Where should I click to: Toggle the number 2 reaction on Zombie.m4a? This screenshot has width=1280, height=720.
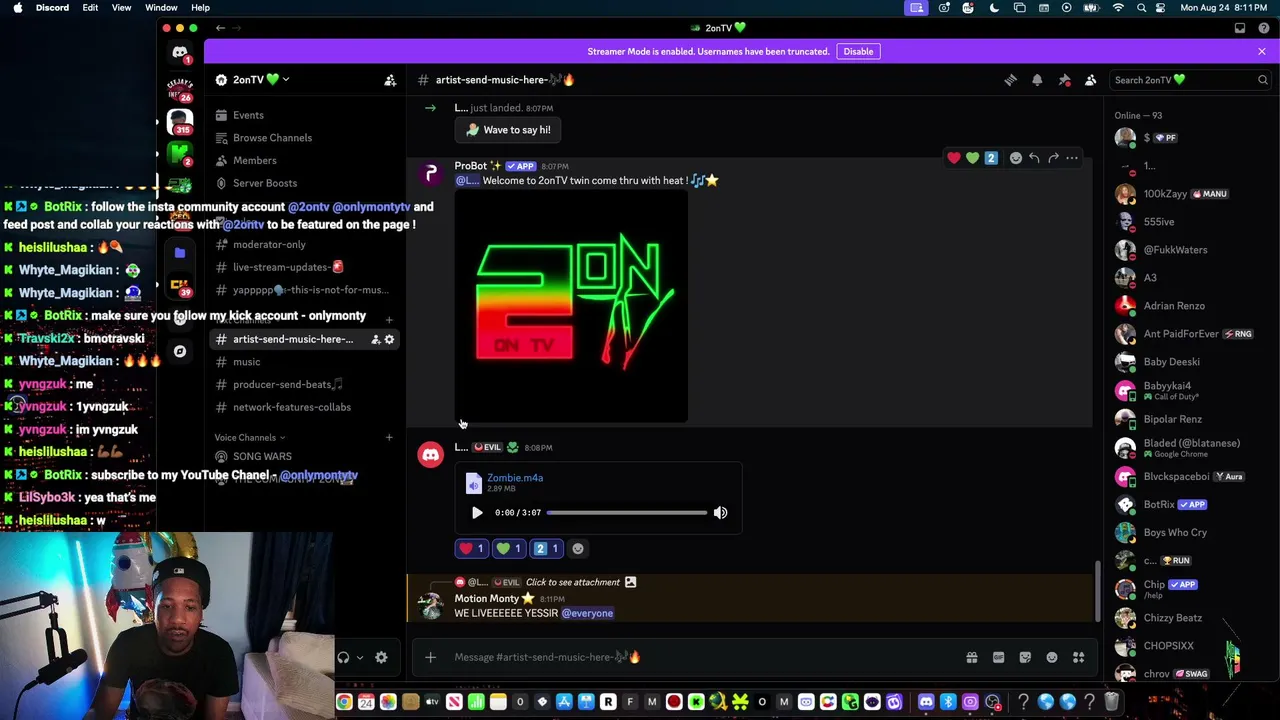tap(546, 548)
